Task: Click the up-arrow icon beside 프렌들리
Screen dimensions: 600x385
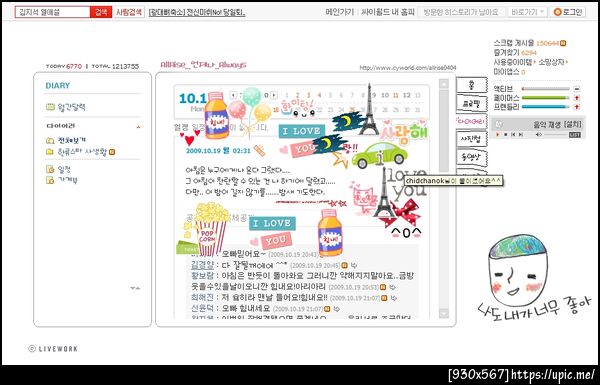Action: pyautogui.click(x=577, y=107)
